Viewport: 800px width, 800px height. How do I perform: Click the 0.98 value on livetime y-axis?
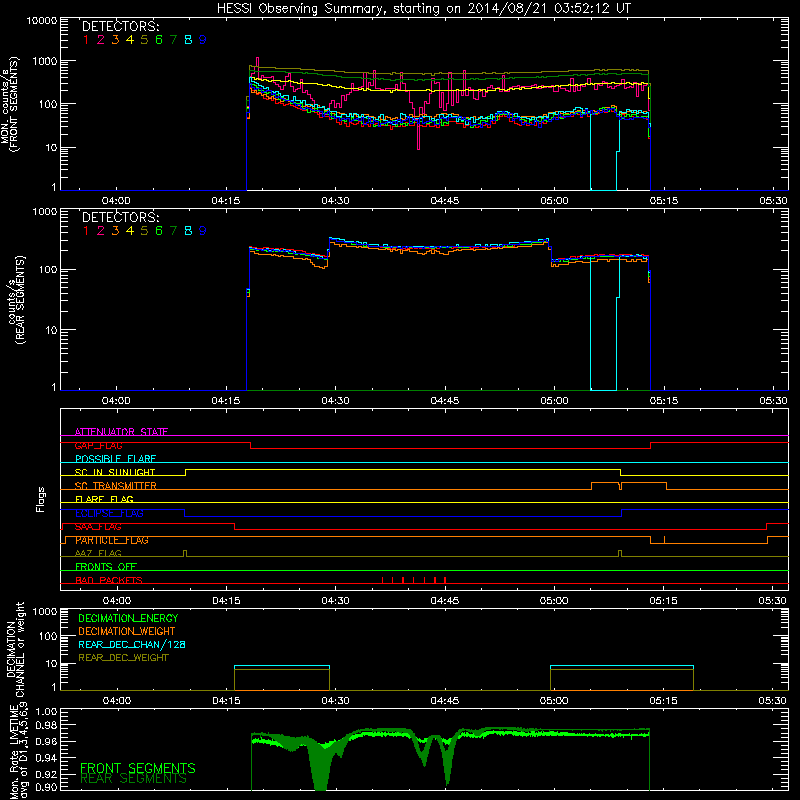coord(46,726)
